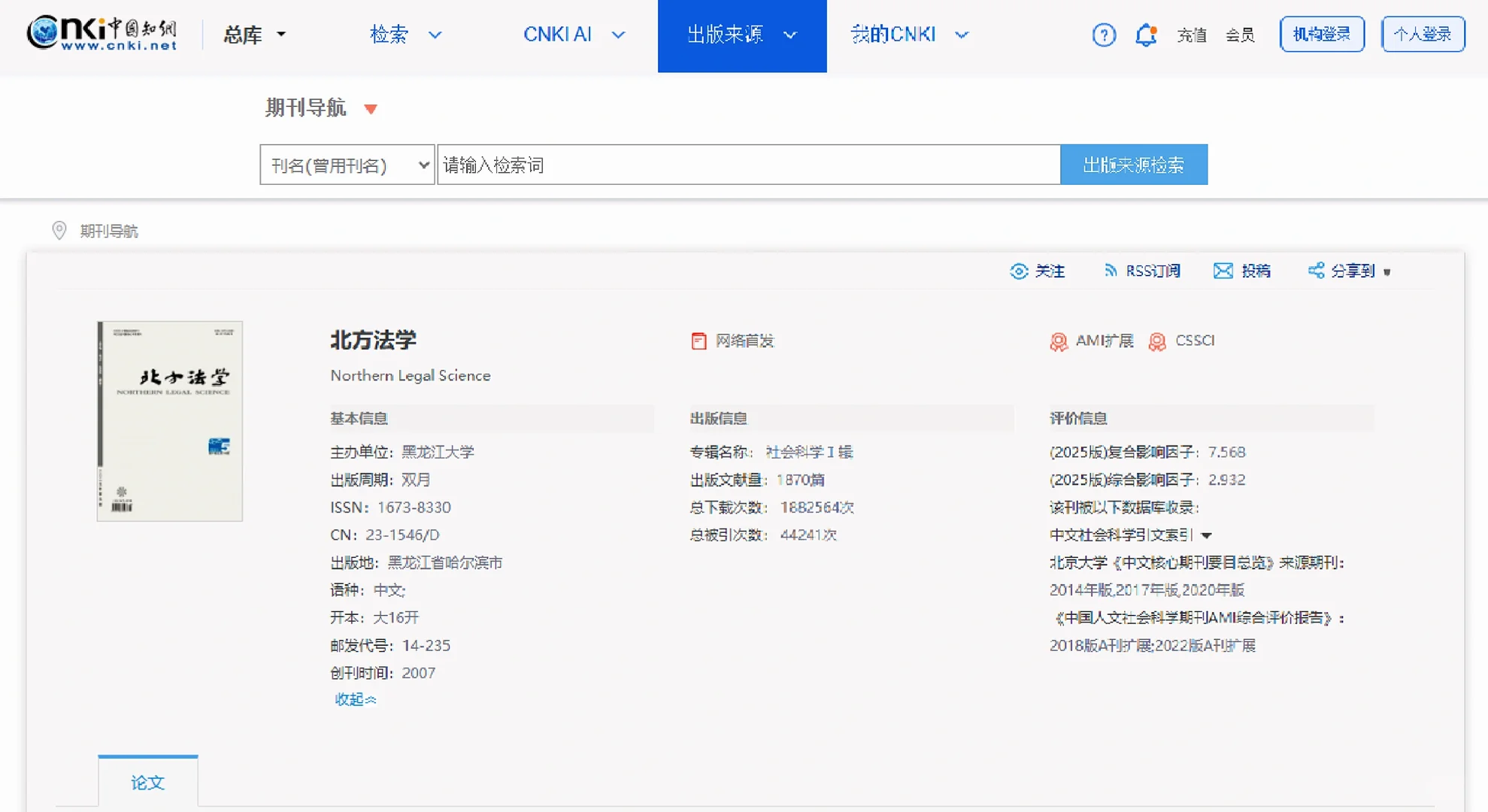Click the 请输入检索词 search input
1488x812 pixels.
coord(749,165)
